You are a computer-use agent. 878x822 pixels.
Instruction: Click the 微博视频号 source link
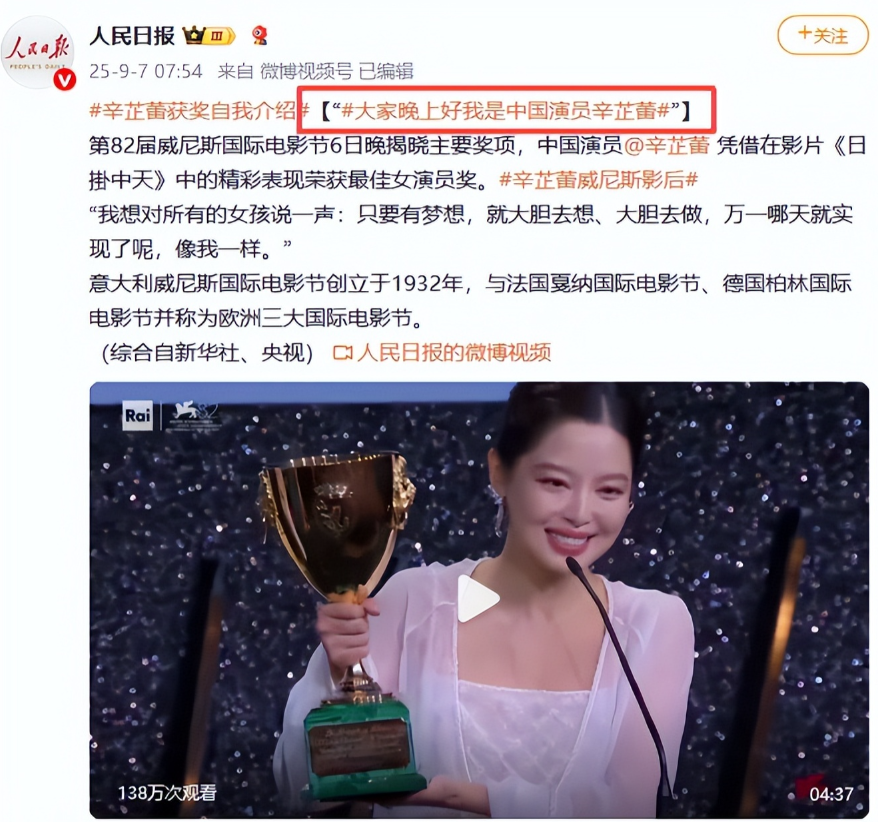(307, 71)
